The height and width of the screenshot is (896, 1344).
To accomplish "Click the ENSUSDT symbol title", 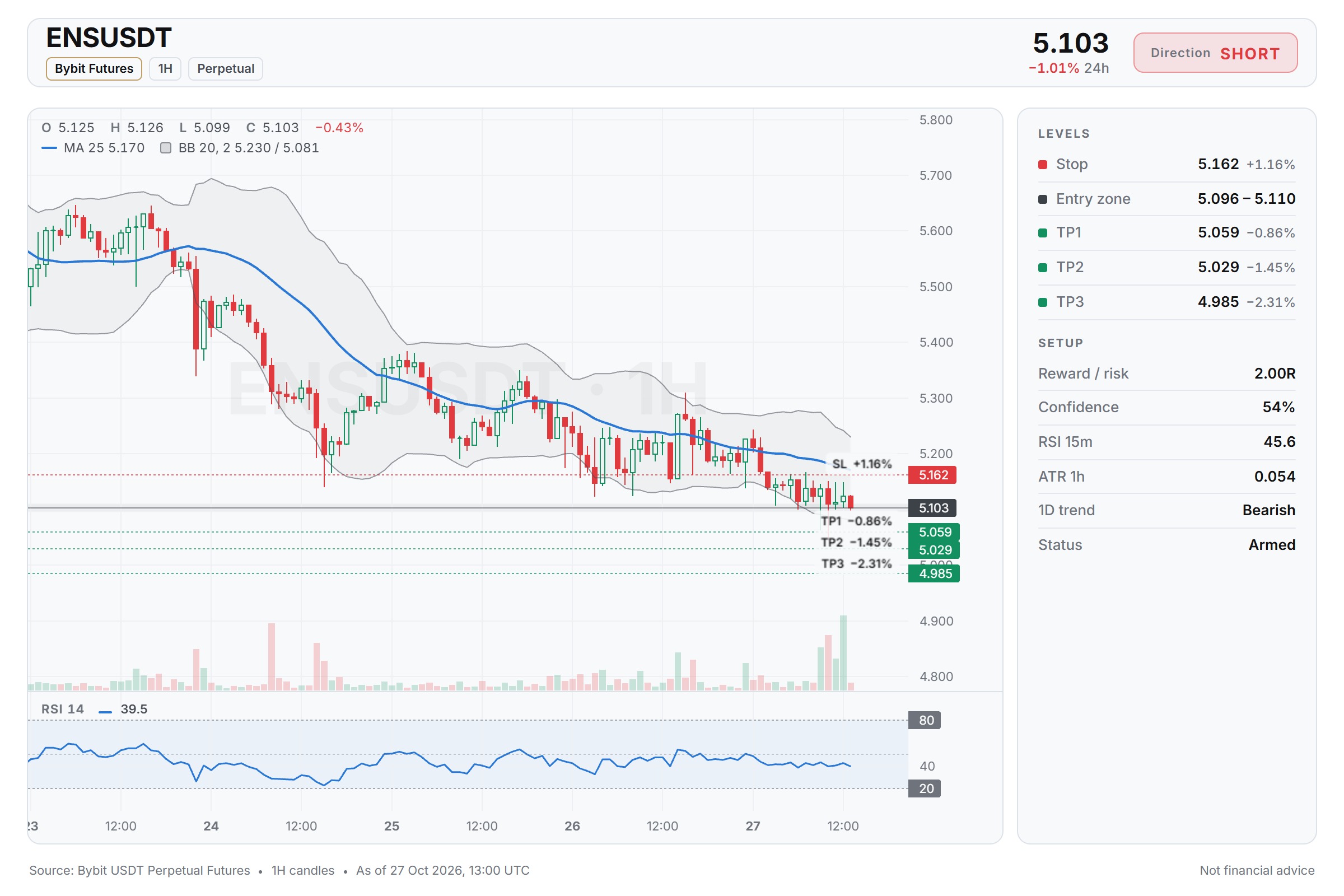I will 109,38.
